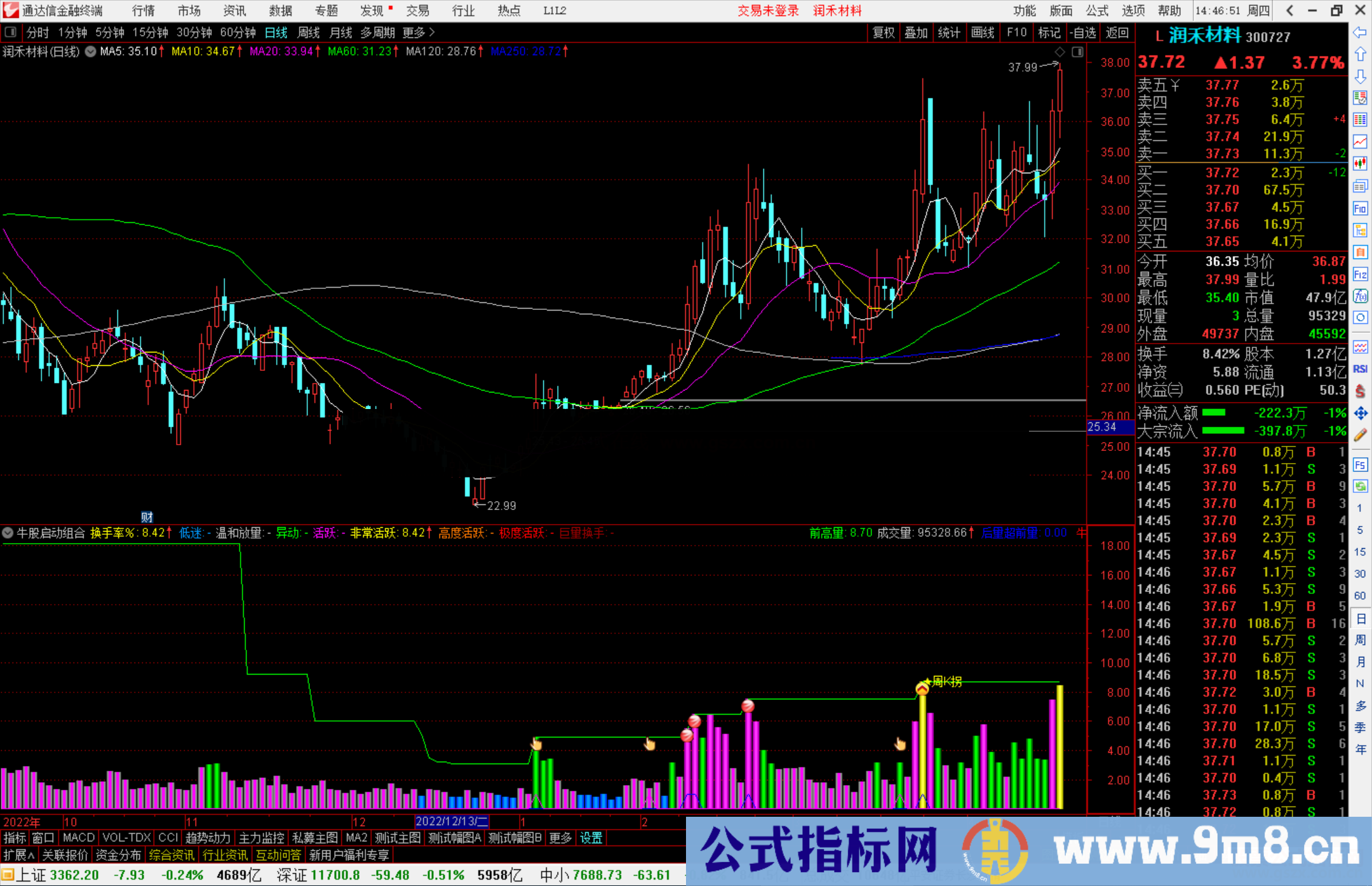Open the 更多 periods dropdown in period bar
Screen dimensions: 1372x886
pos(413,32)
